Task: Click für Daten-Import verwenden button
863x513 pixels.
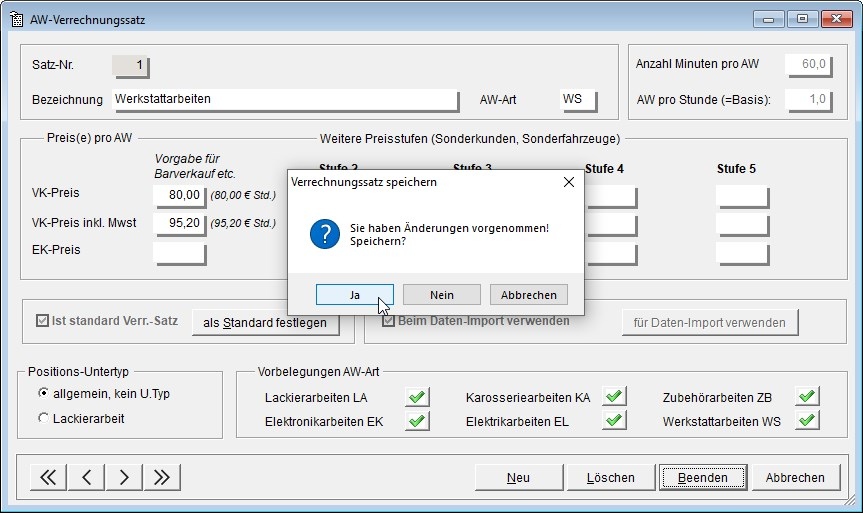Action: click(709, 323)
